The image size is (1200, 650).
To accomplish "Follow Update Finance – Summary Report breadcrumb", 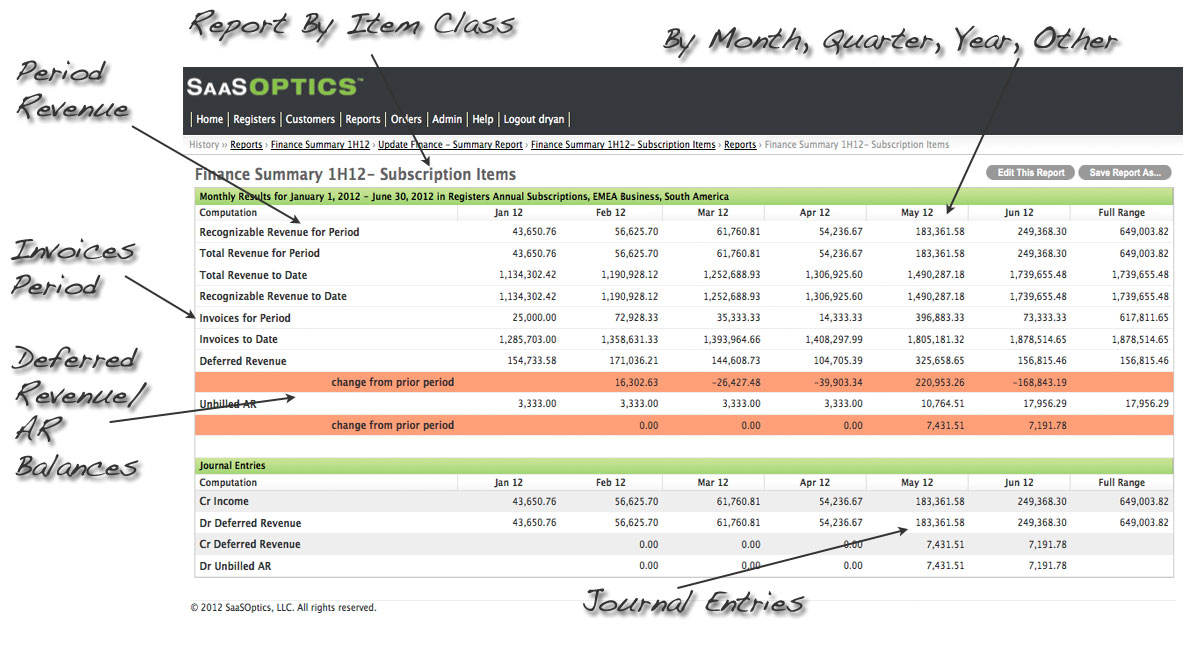I will tap(450, 145).
